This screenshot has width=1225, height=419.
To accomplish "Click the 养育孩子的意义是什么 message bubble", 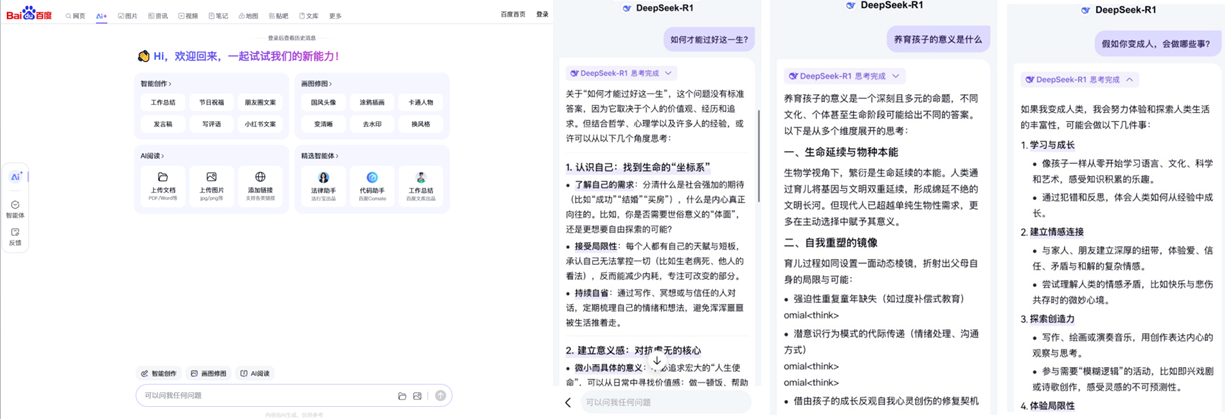I will coord(938,39).
